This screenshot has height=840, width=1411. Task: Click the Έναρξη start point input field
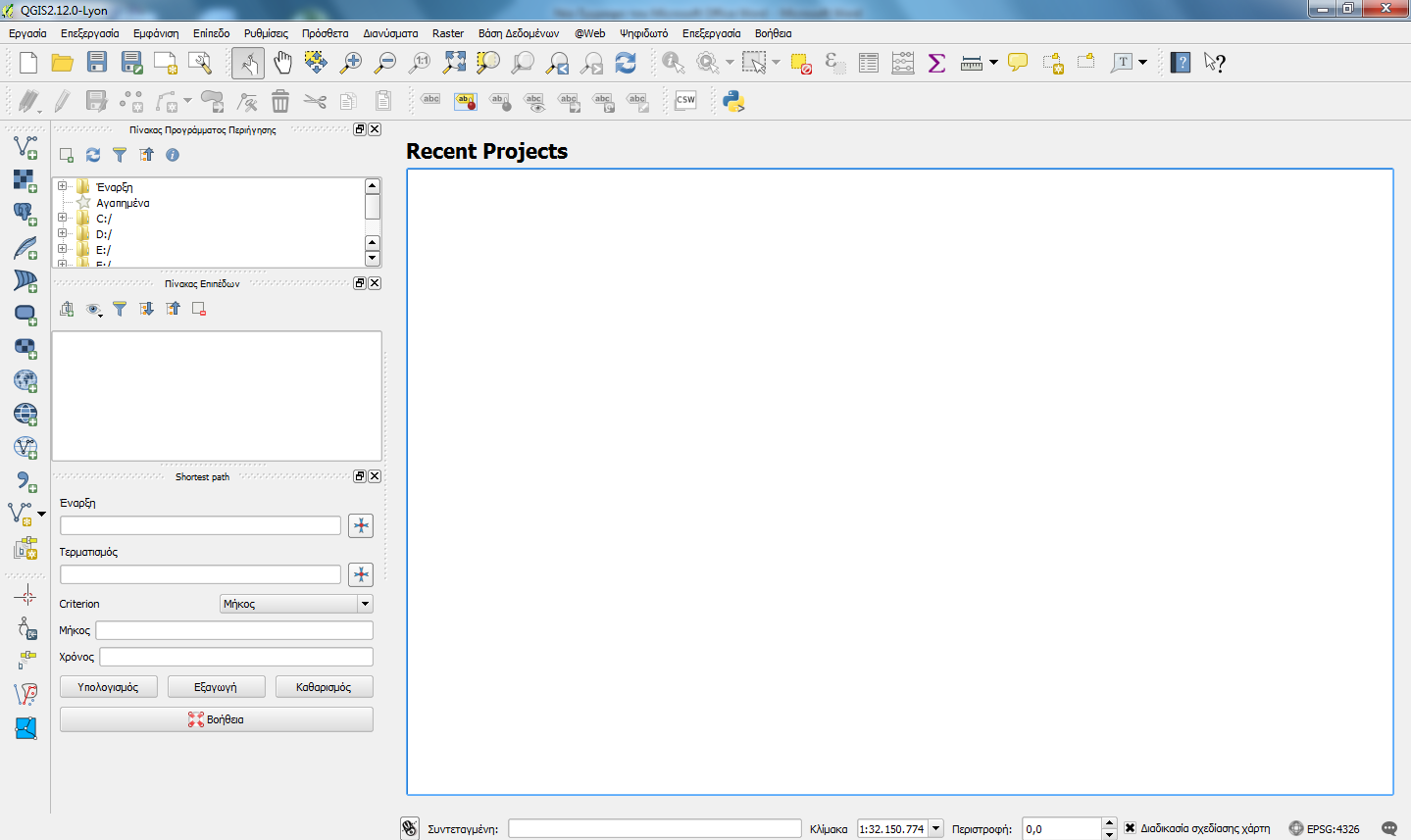(x=200, y=525)
